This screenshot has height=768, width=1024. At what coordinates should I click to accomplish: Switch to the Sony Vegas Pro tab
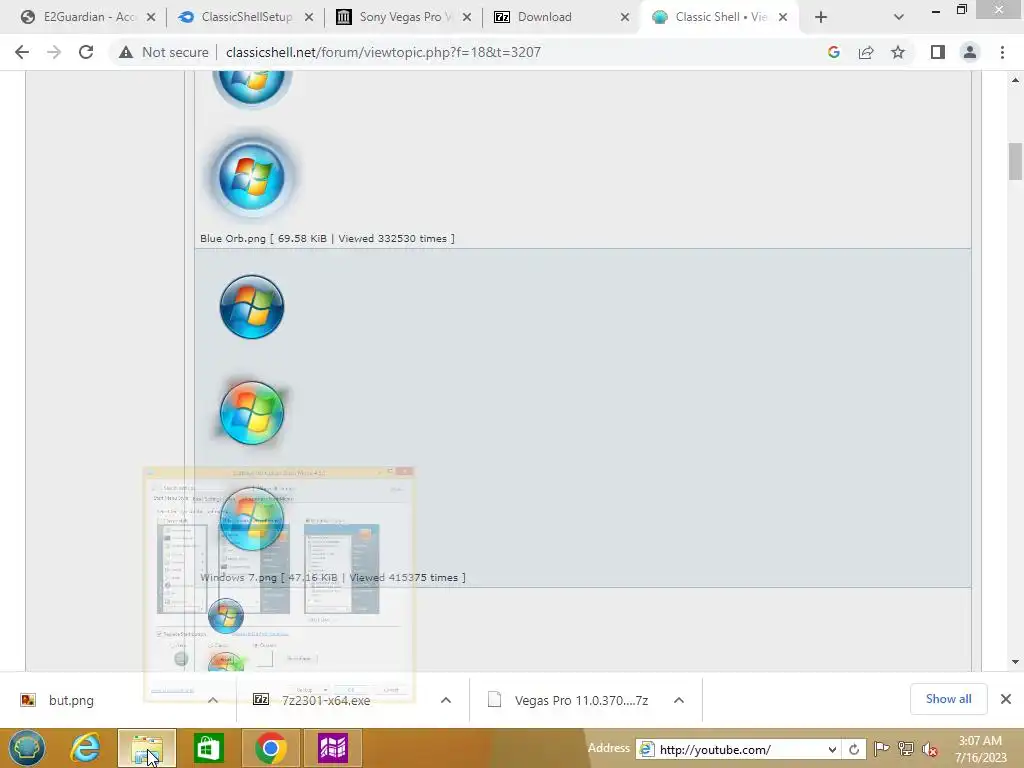(404, 17)
